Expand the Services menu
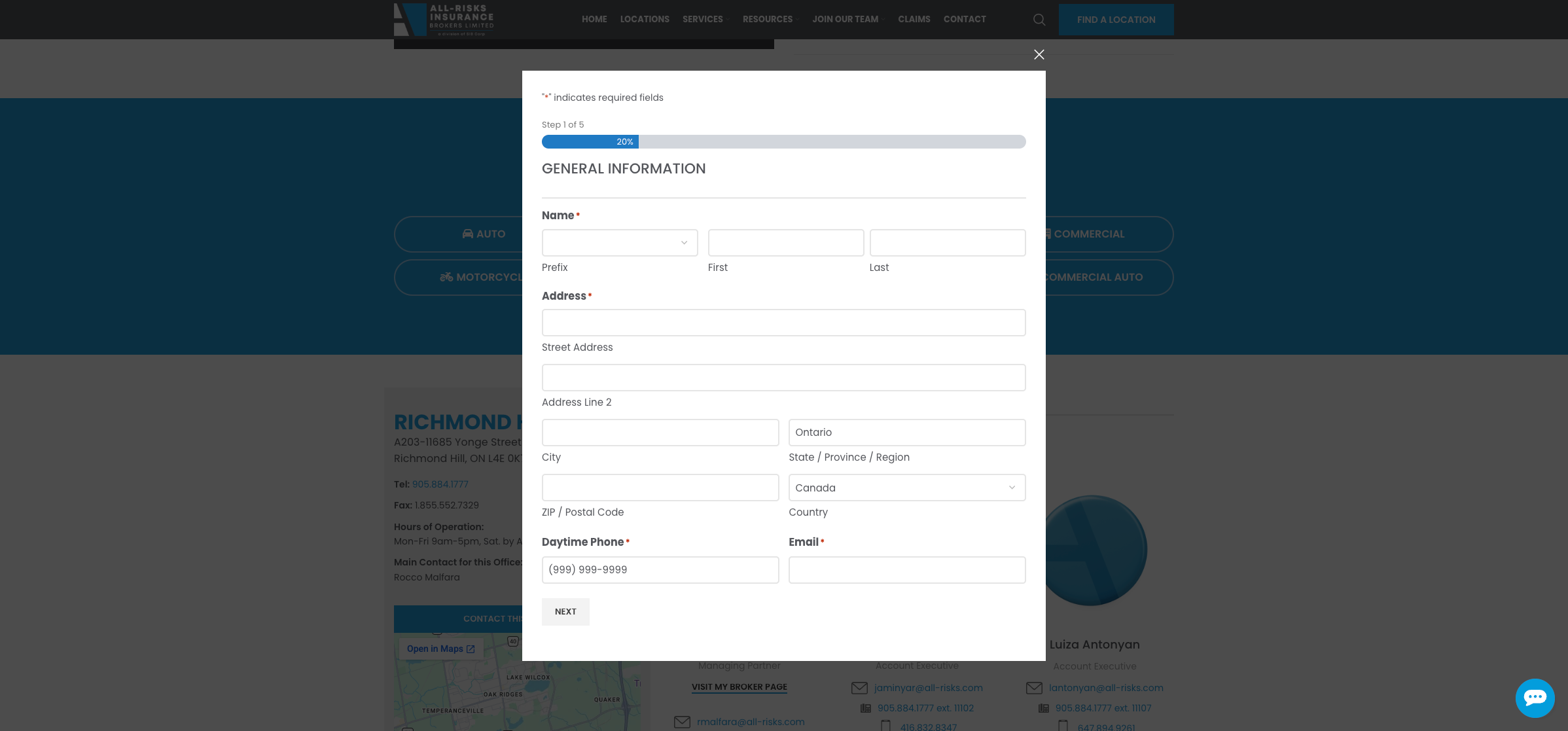Screen dimensions: 1568x731 click(705, 20)
